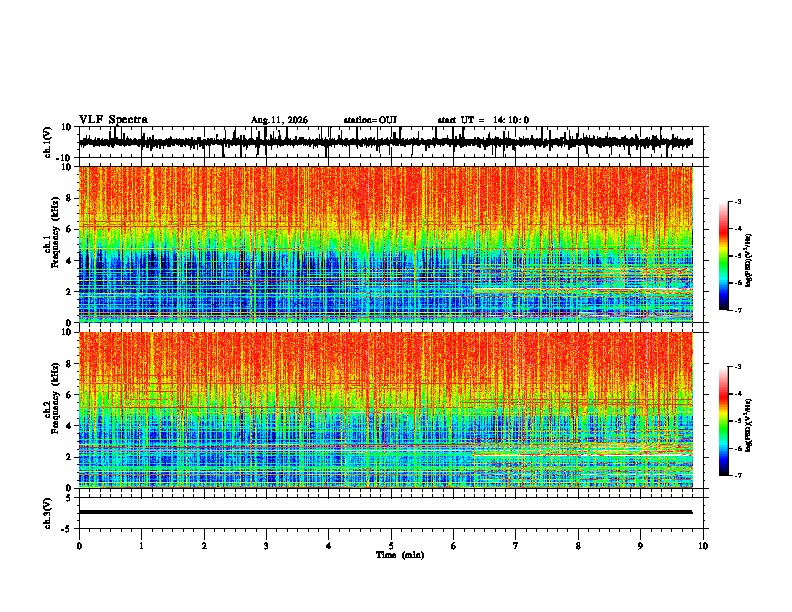Click the "6" kHz tick on ch.2 spectrogram axis
This screenshot has height=612, width=792.
70,395
